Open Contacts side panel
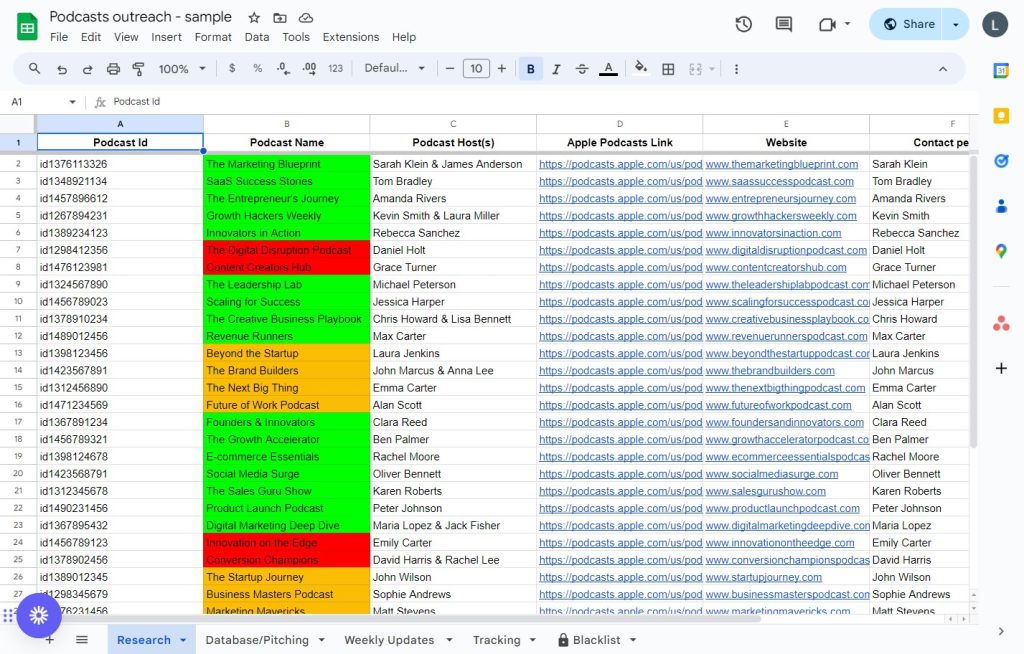Screen dimensions: 1024x654 1000,206
